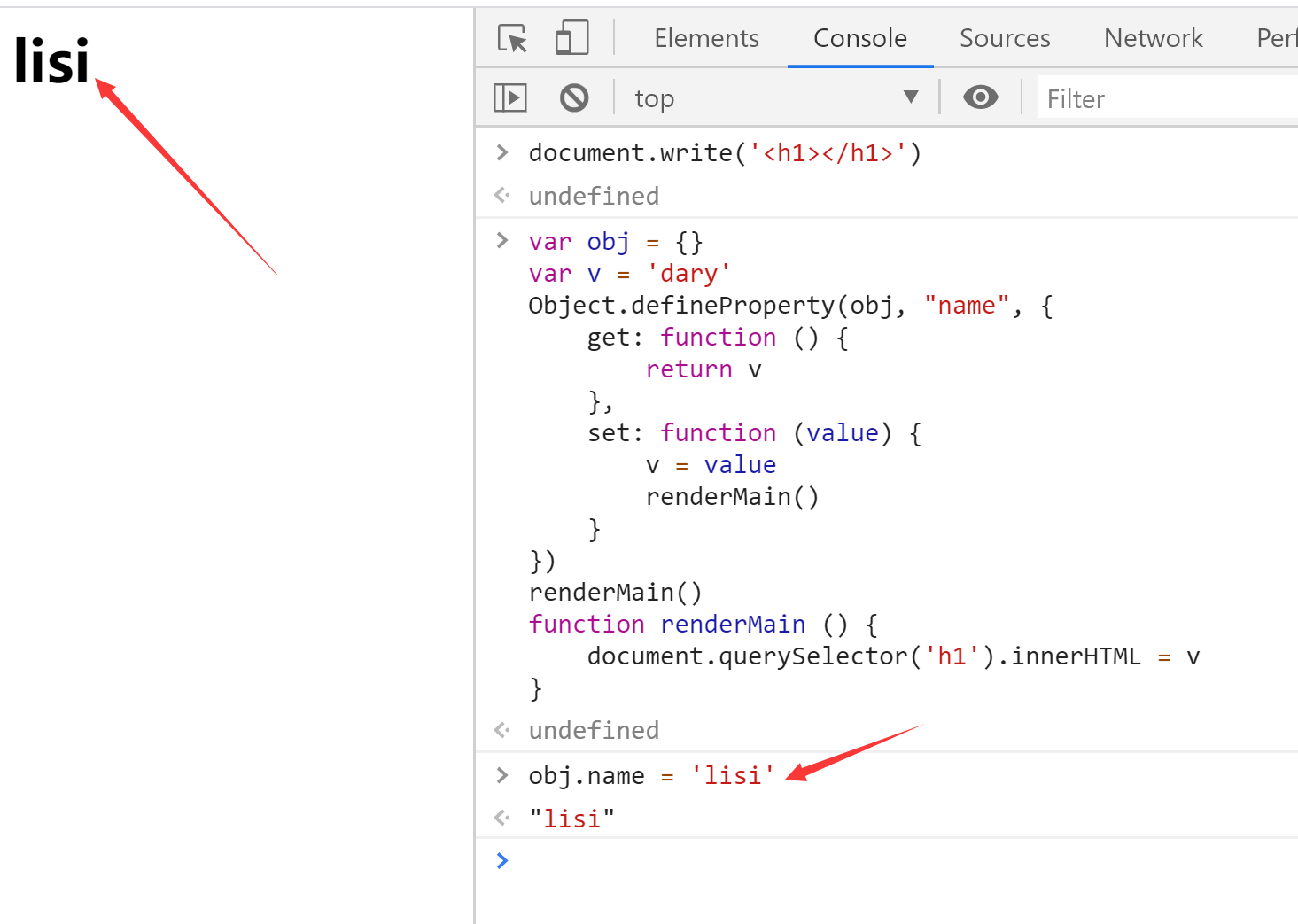Viewport: 1298px width, 924px height.
Task: Click the var v = 'dary' line
Action: (629, 274)
